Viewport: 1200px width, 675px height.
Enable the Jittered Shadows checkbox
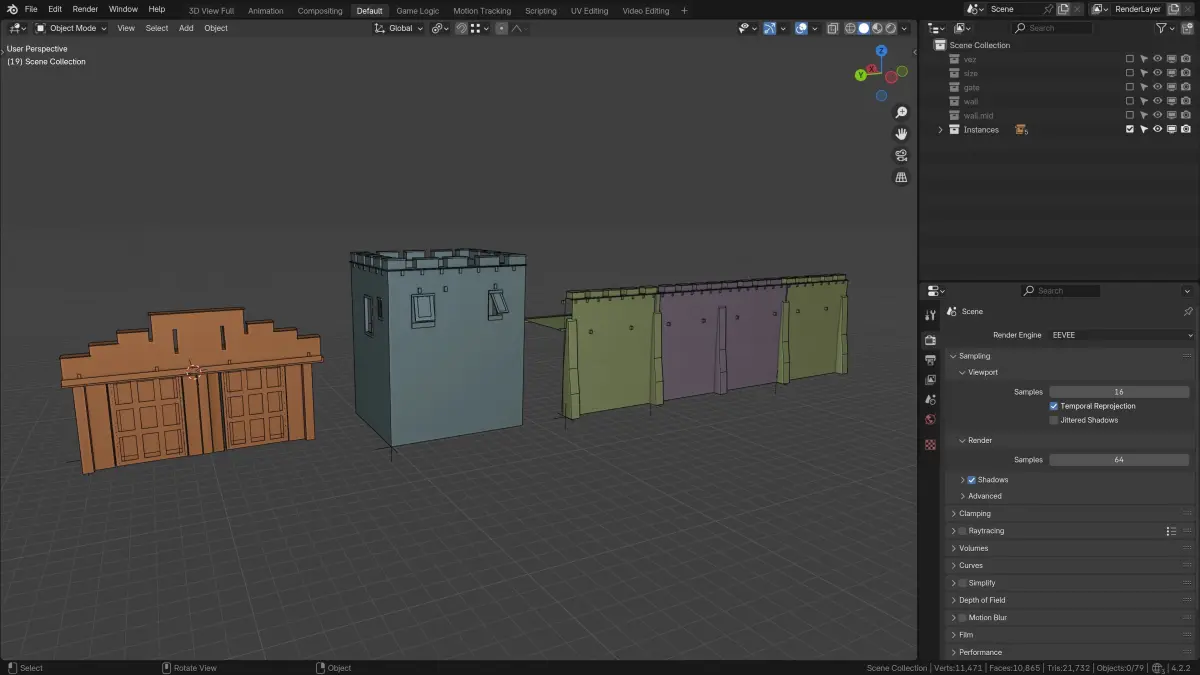(x=1054, y=420)
